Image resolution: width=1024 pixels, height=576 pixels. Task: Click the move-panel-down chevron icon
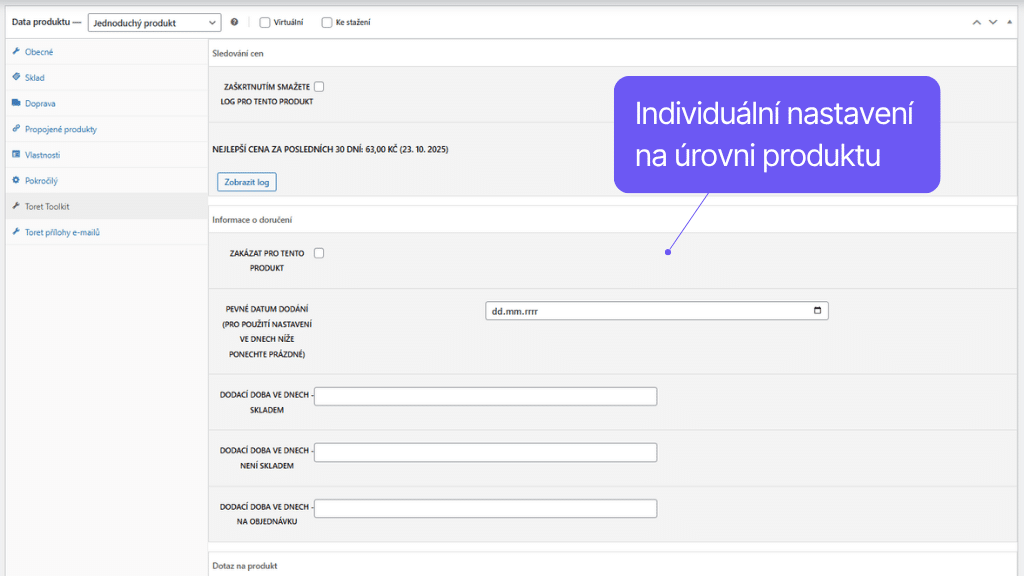pyautogui.click(x=993, y=22)
